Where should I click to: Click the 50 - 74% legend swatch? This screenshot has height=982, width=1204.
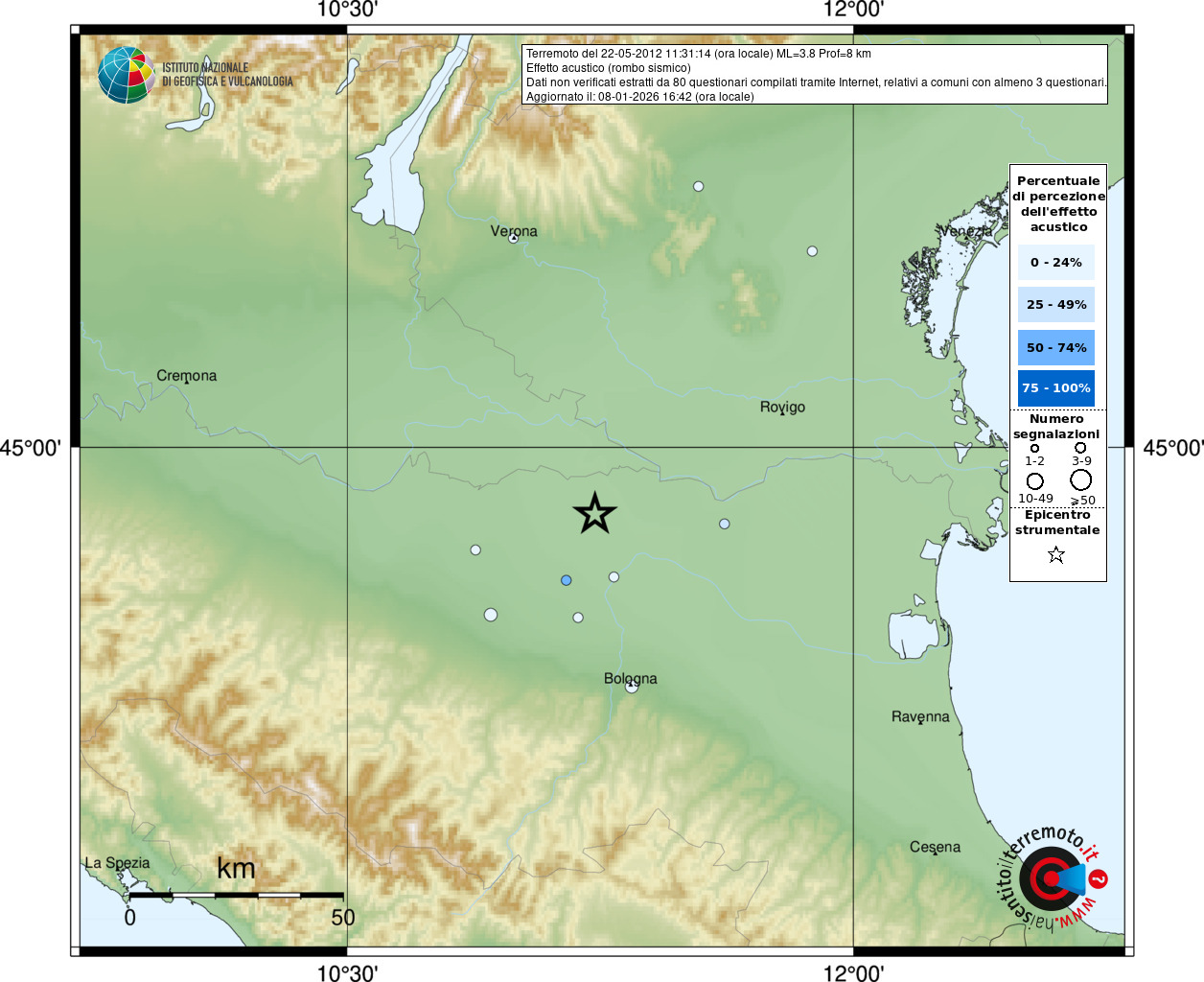1056,347
